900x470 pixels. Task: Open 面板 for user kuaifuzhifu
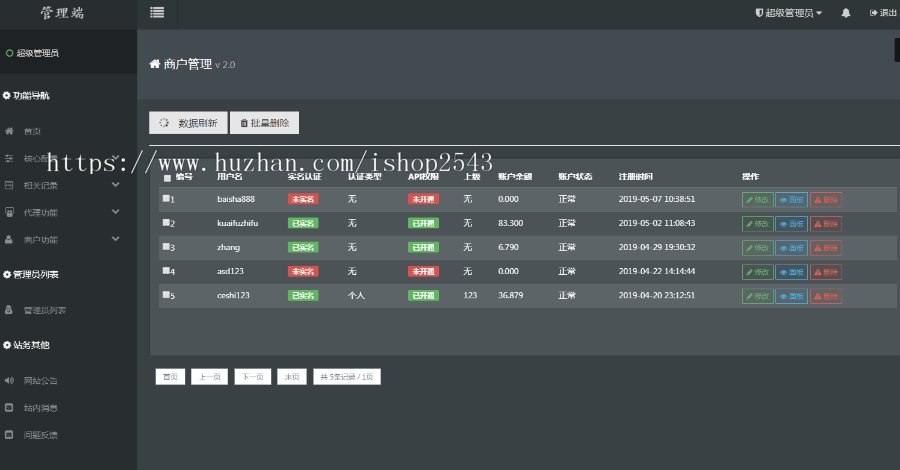tap(791, 224)
